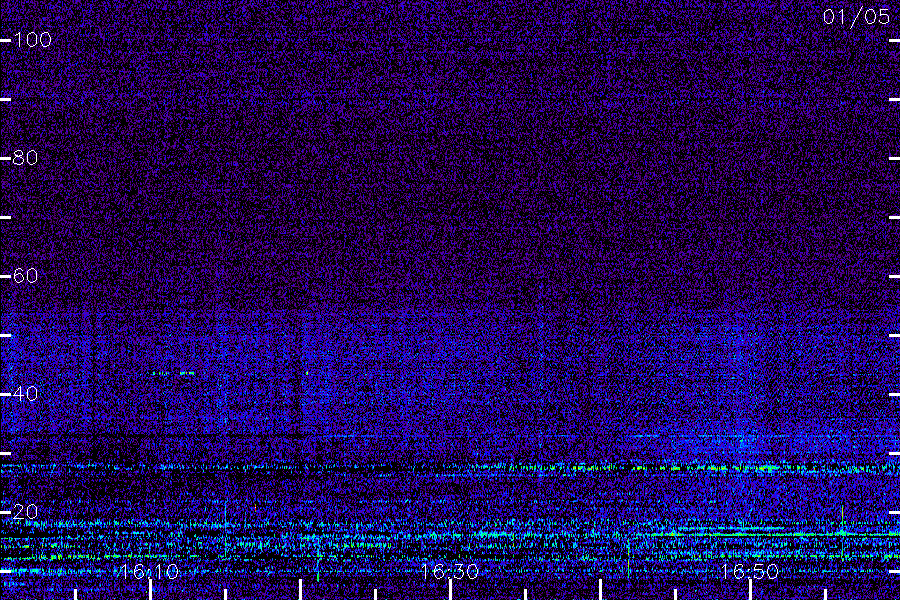
Task: Click the 16:10 time axis label
Action: point(149,572)
